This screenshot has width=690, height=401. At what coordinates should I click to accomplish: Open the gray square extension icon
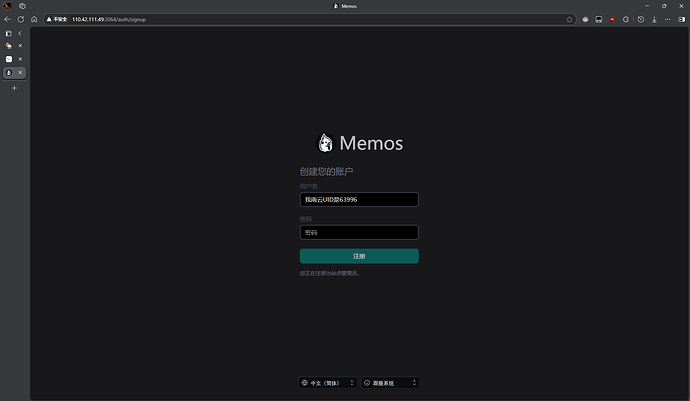coord(599,19)
